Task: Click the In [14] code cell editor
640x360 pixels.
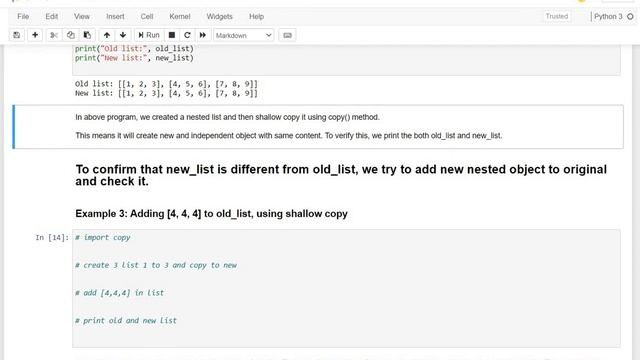Action: 346,288
